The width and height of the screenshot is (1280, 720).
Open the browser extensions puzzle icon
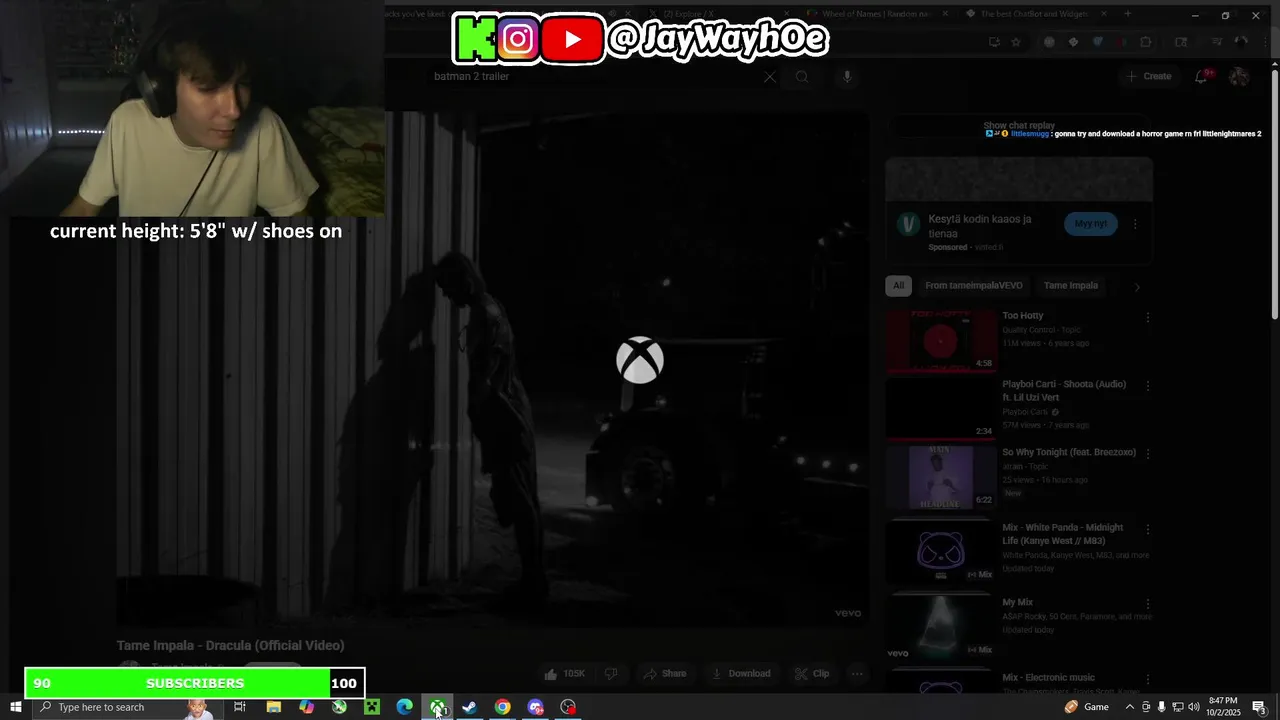[x=1145, y=42]
